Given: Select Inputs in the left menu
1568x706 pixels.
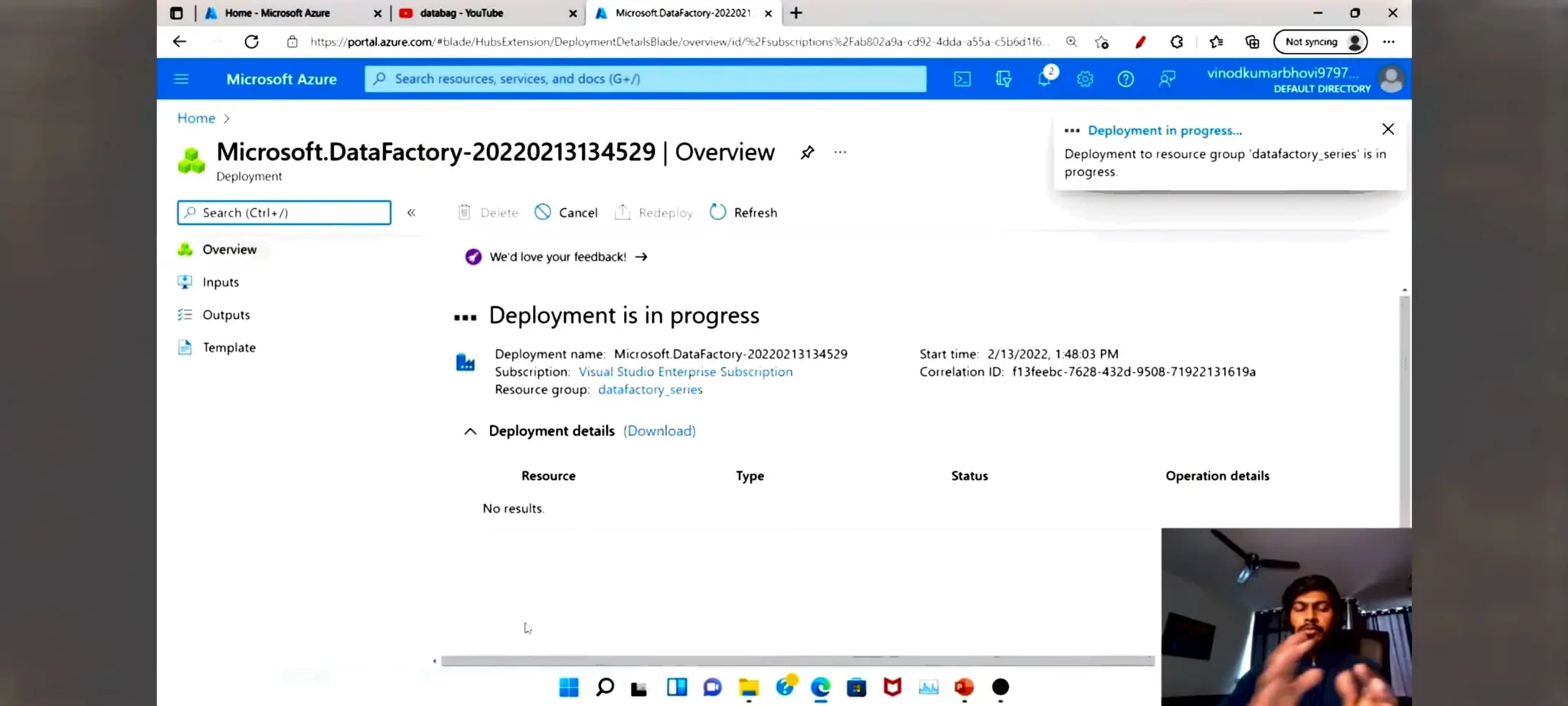Looking at the screenshot, I should pyautogui.click(x=220, y=282).
